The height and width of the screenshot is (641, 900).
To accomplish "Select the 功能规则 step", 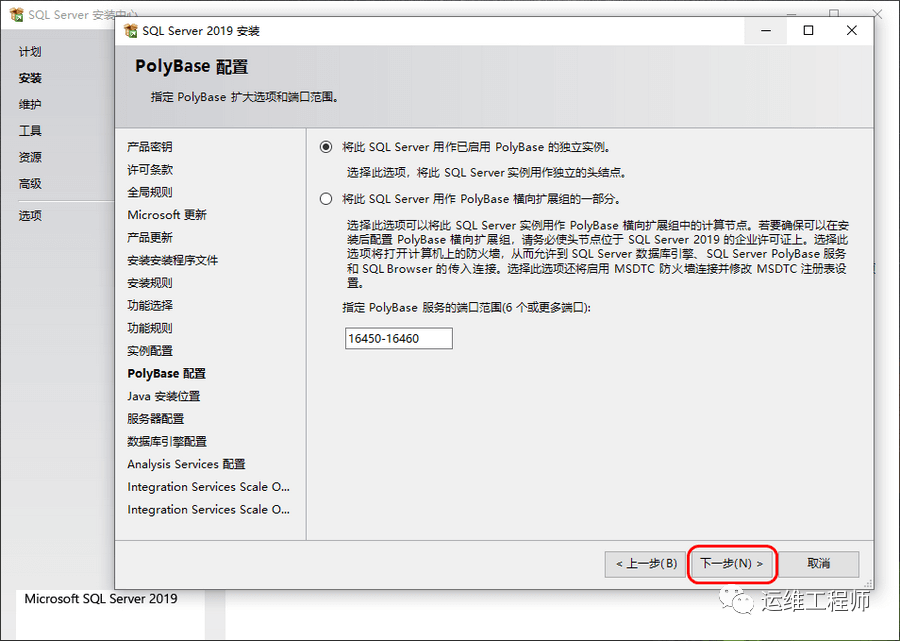I will tap(150, 328).
